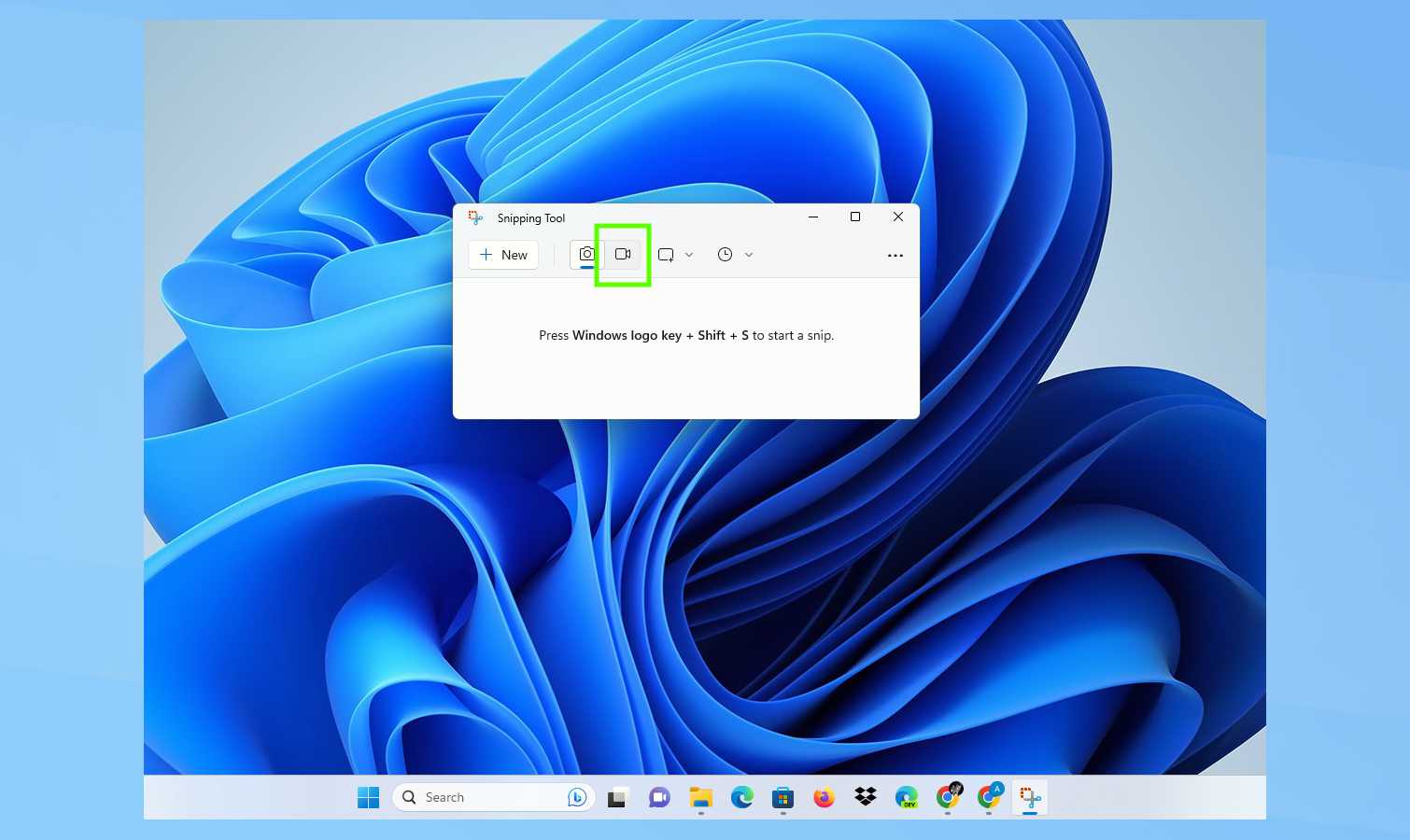Open the See more three-dots menu
Image resolution: width=1410 pixels, height=840 pixels.
pyautogui.click(x=895, y=255)
